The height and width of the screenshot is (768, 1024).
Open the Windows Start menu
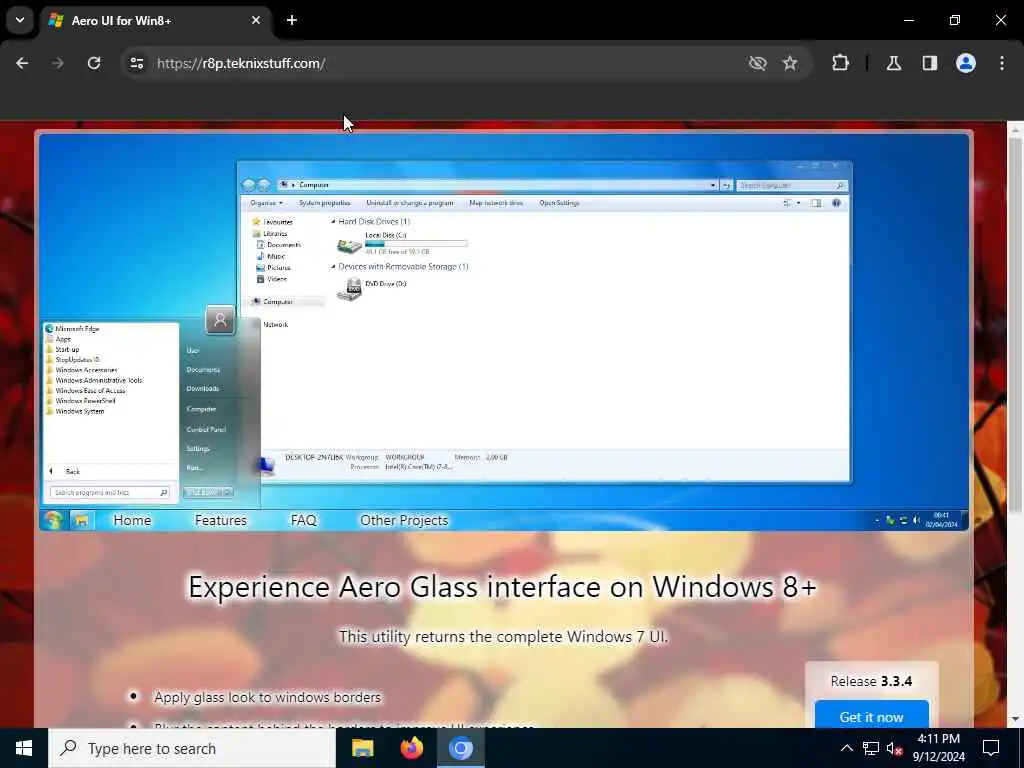click(24, 748)
